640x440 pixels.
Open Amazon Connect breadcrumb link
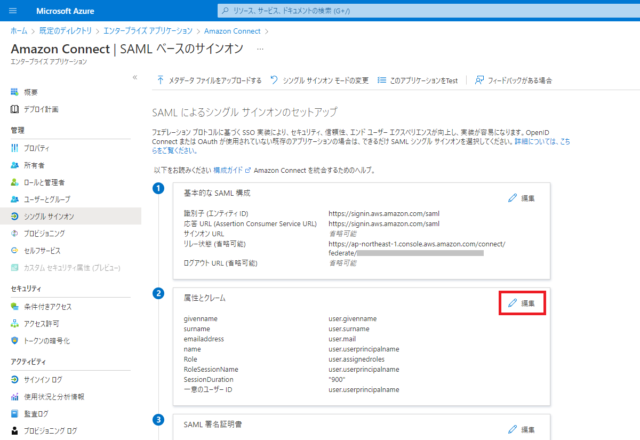click(x=232, y=31)
